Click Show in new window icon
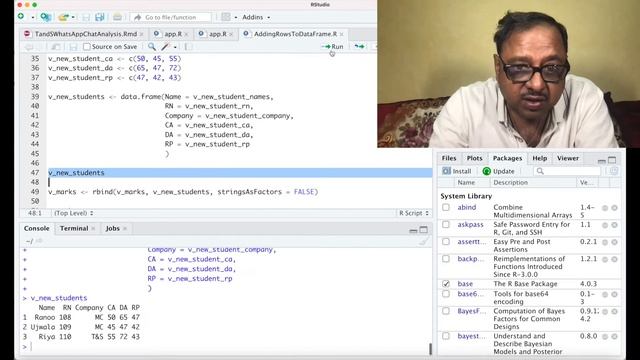 pyautogui.click(x=56, y=47)
